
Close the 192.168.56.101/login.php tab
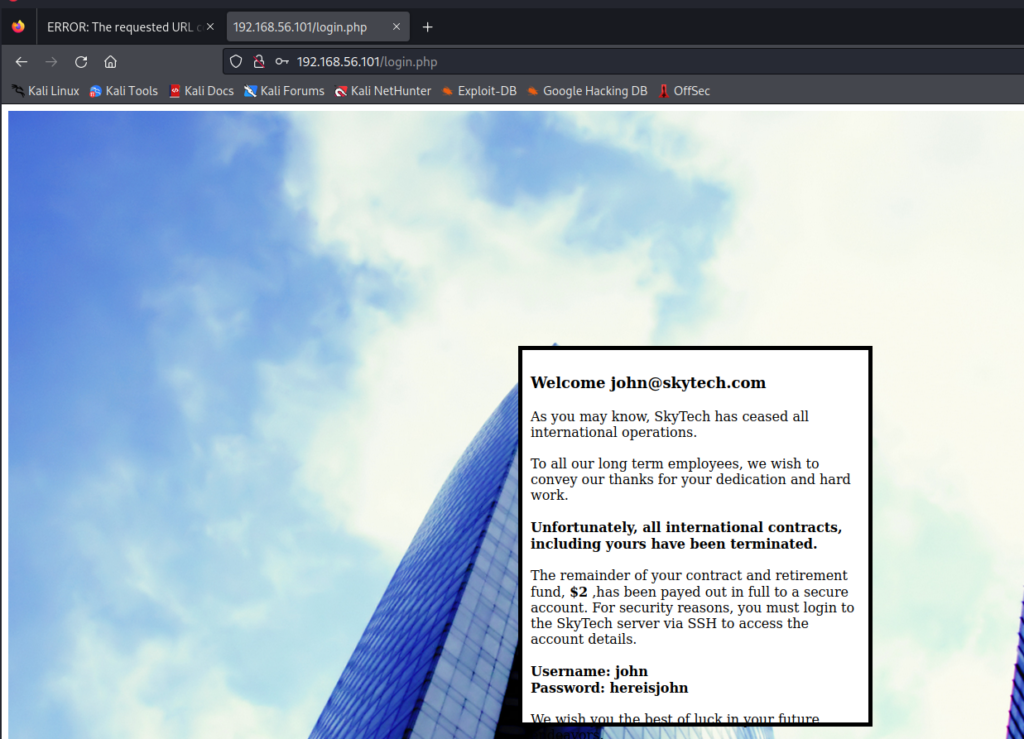point(396,27)
